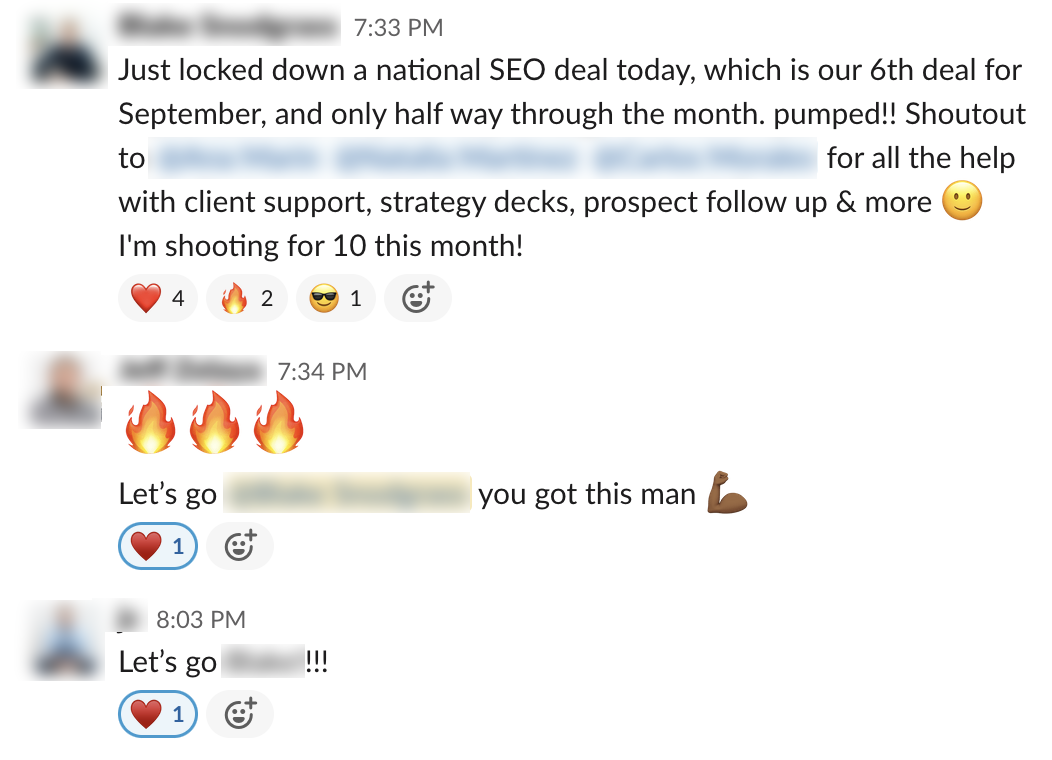Click the sender name beside 7:34 PM

click(x=191, y=371)
